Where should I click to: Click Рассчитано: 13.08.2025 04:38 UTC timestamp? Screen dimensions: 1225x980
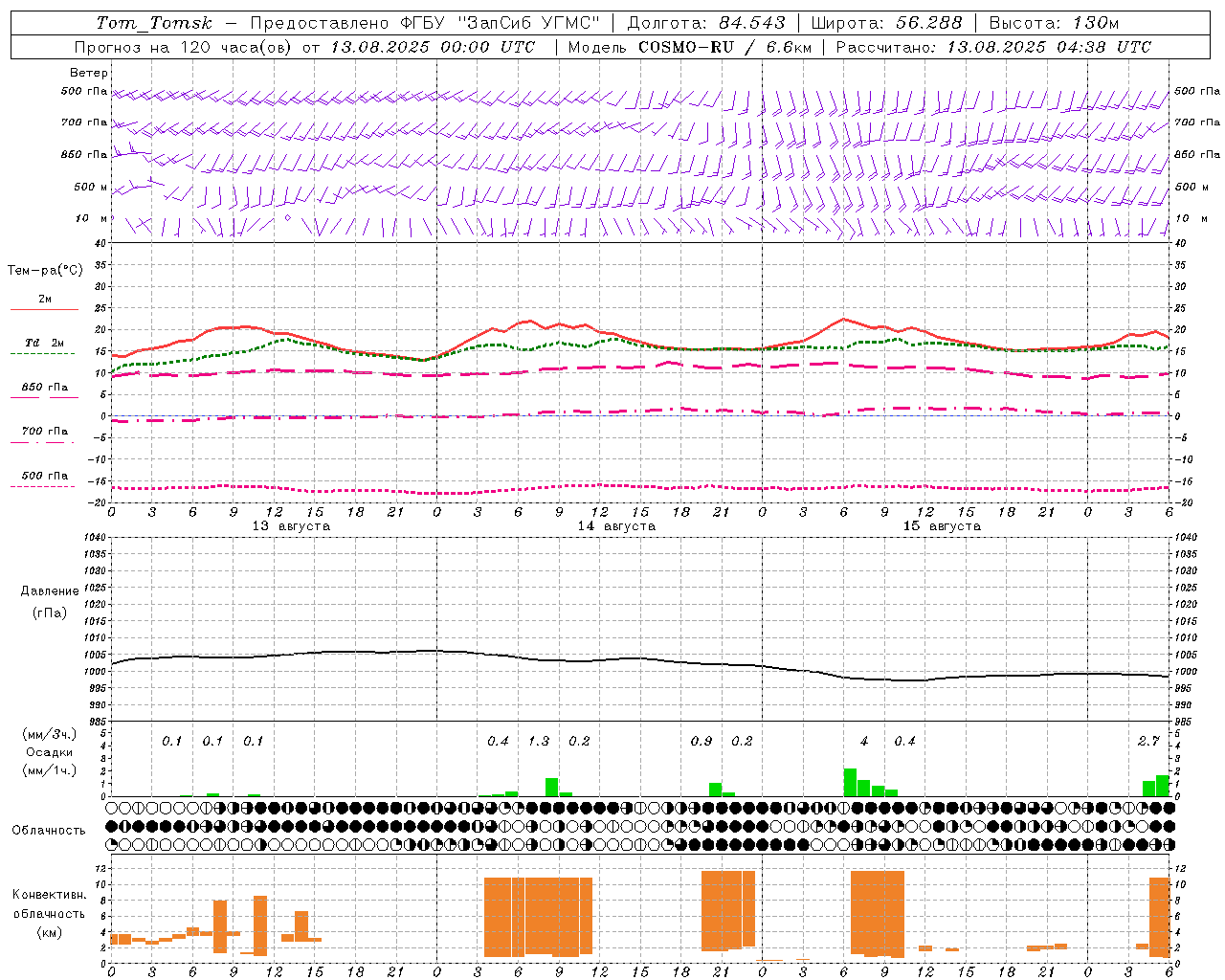tap(993, 46)
